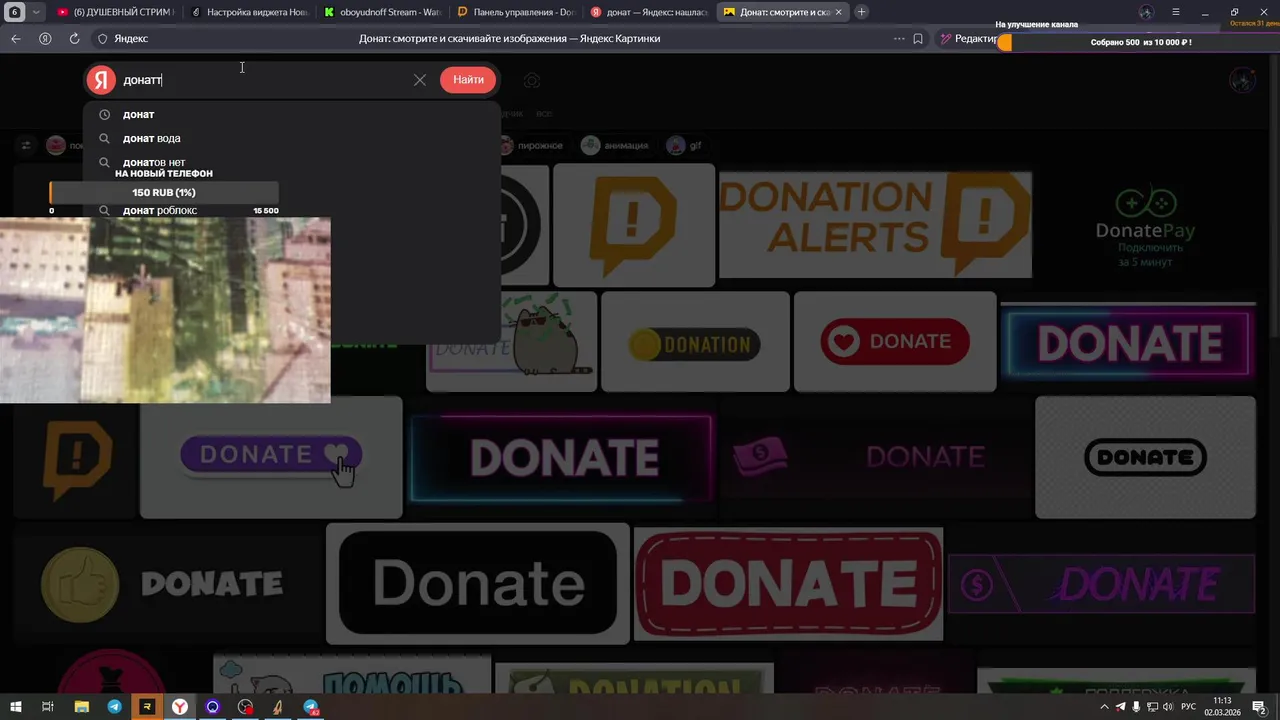The image size is (1280, 720).
Task: Click the address bar with page title
Action: 509,39
